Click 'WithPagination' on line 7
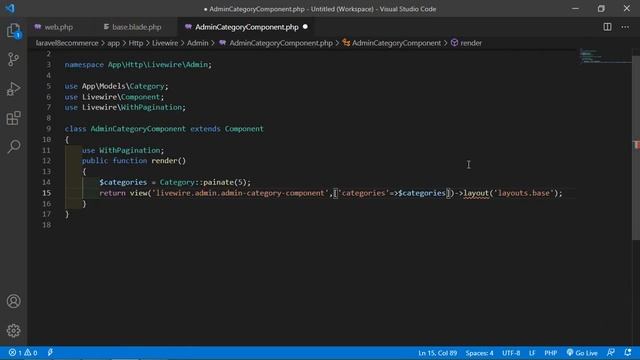Screen dimensions: 640x360 [x=151, y=107]
